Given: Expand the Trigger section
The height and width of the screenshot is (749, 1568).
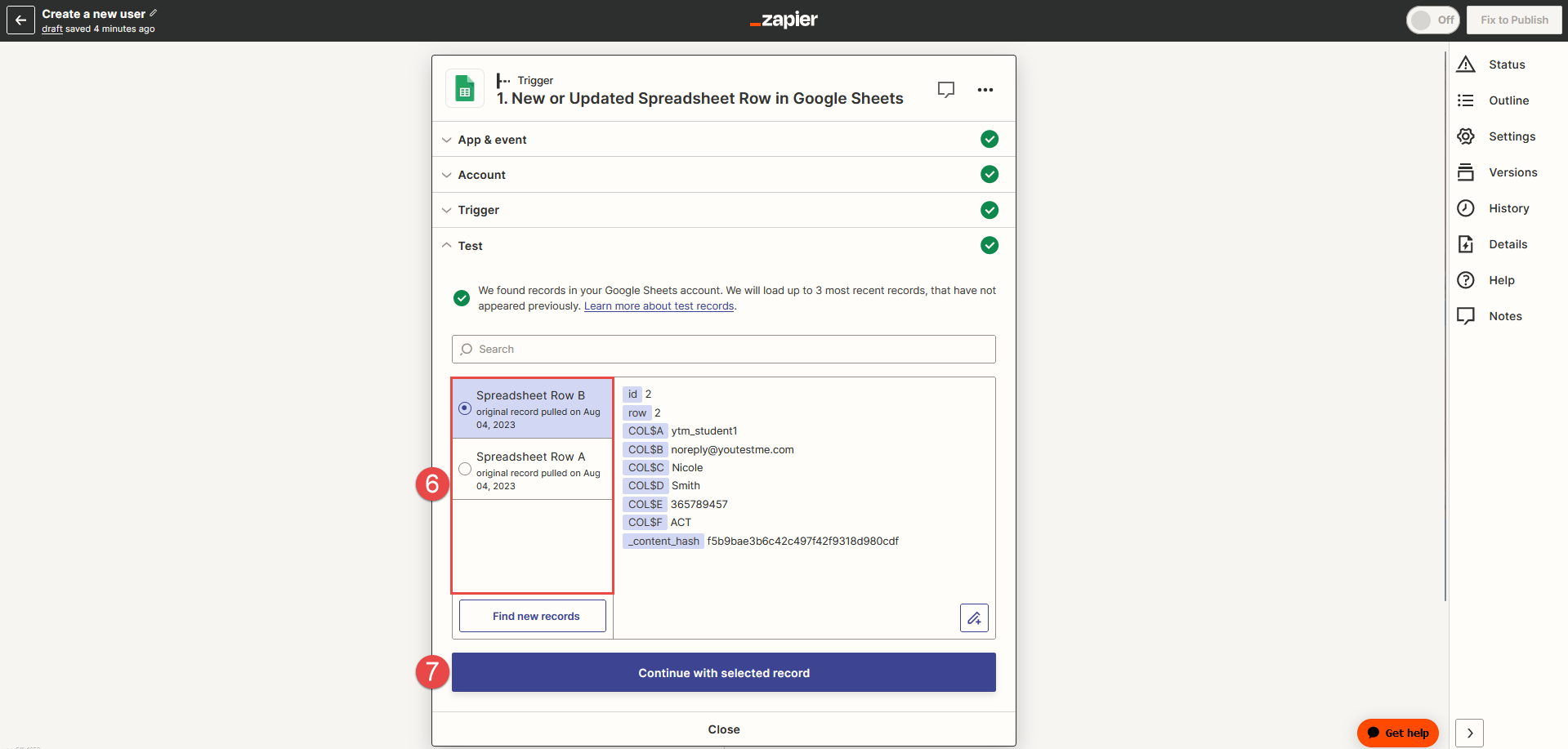Looking at the screenshot, I should pos(724,210).
